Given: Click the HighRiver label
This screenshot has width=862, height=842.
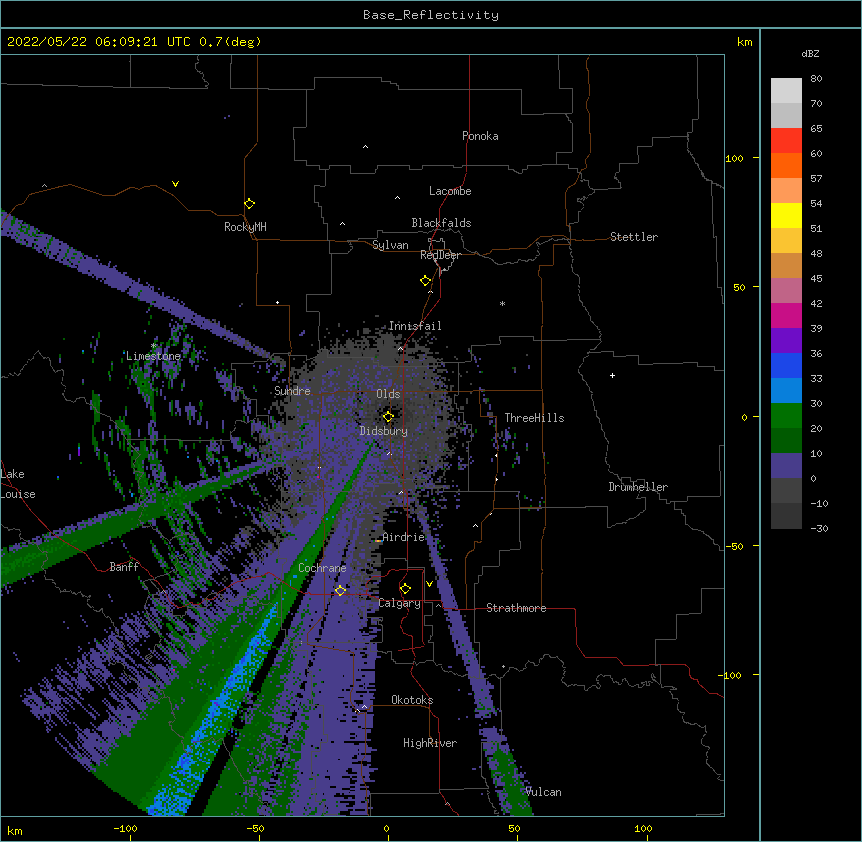Looking at the screenshot, I should tap(430, 743).
